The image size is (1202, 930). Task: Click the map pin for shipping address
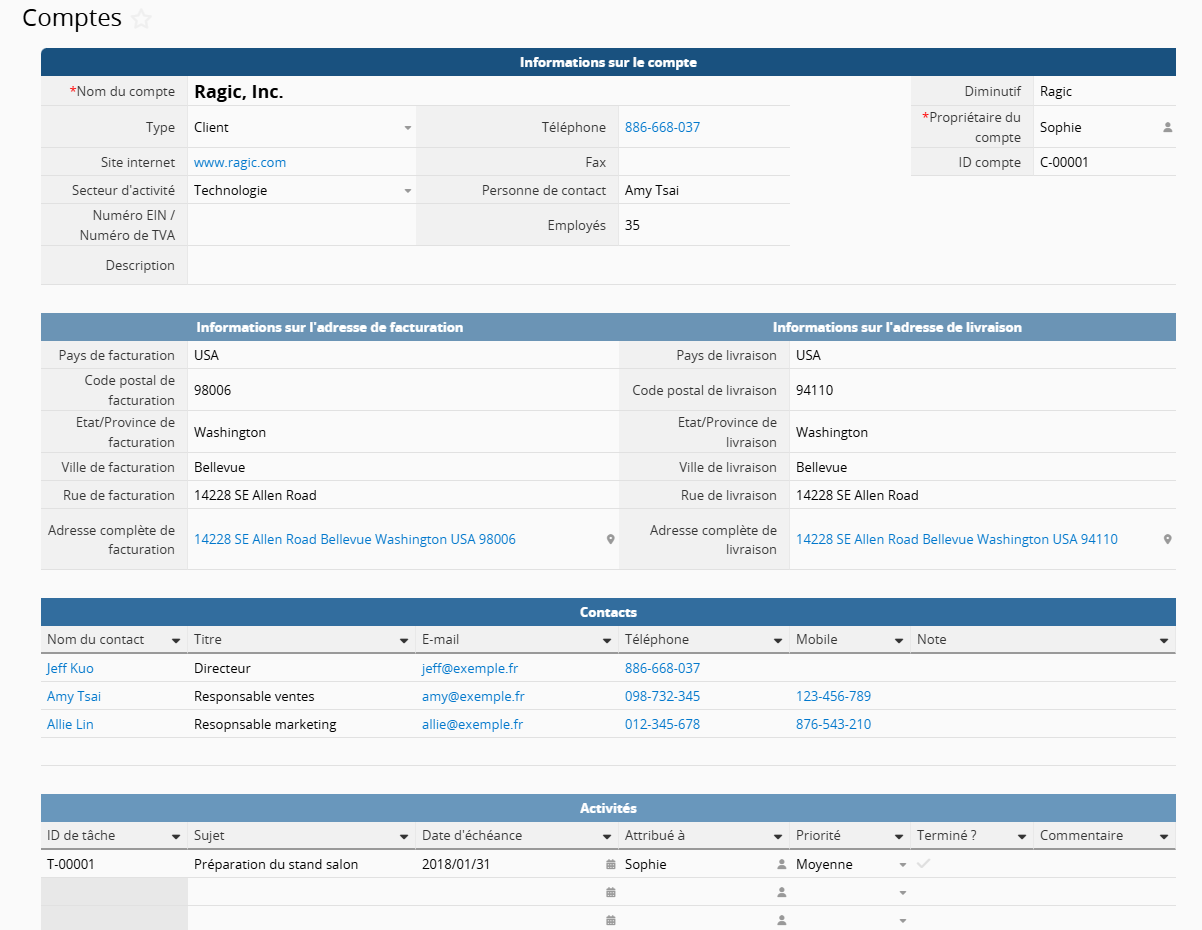[1167, 539]
